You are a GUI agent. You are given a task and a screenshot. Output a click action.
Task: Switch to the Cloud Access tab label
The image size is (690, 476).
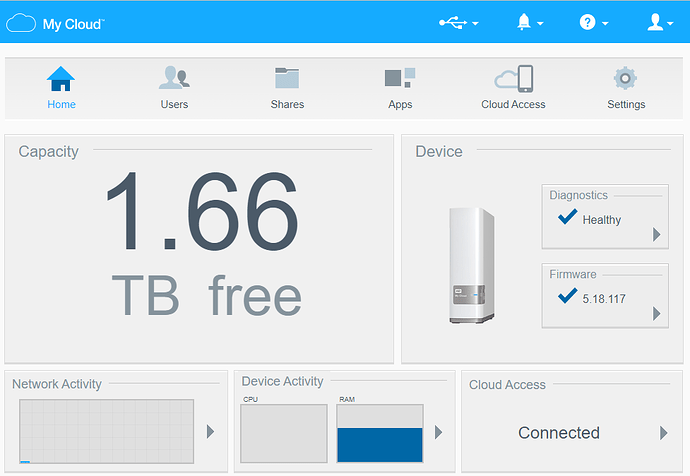point(513,105)
